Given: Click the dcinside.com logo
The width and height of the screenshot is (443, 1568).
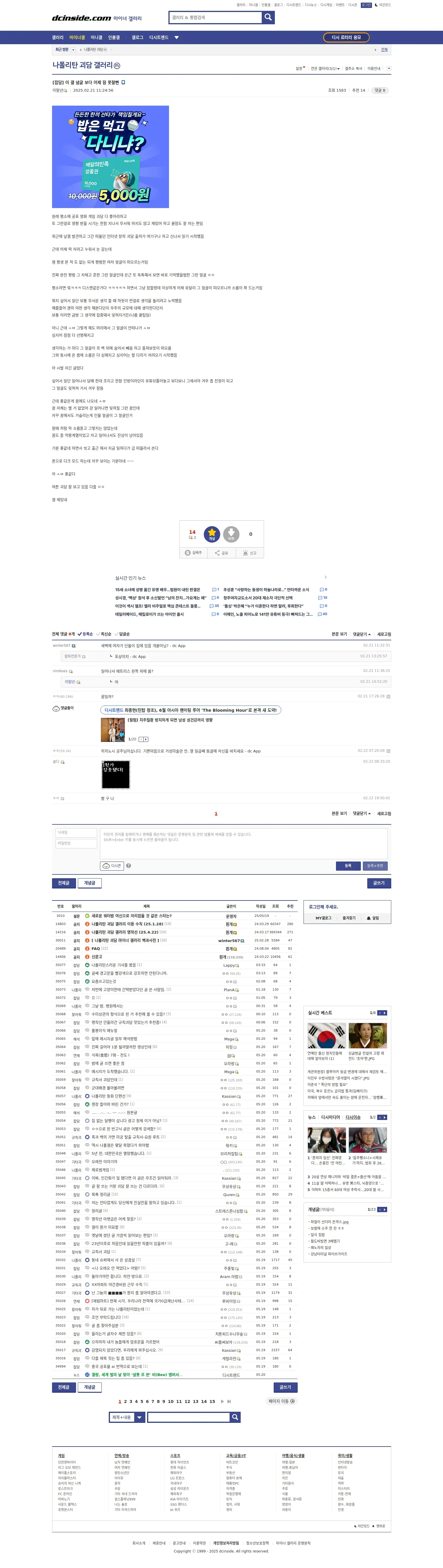Looking at the screenshot, I should (x=82, y=18).
